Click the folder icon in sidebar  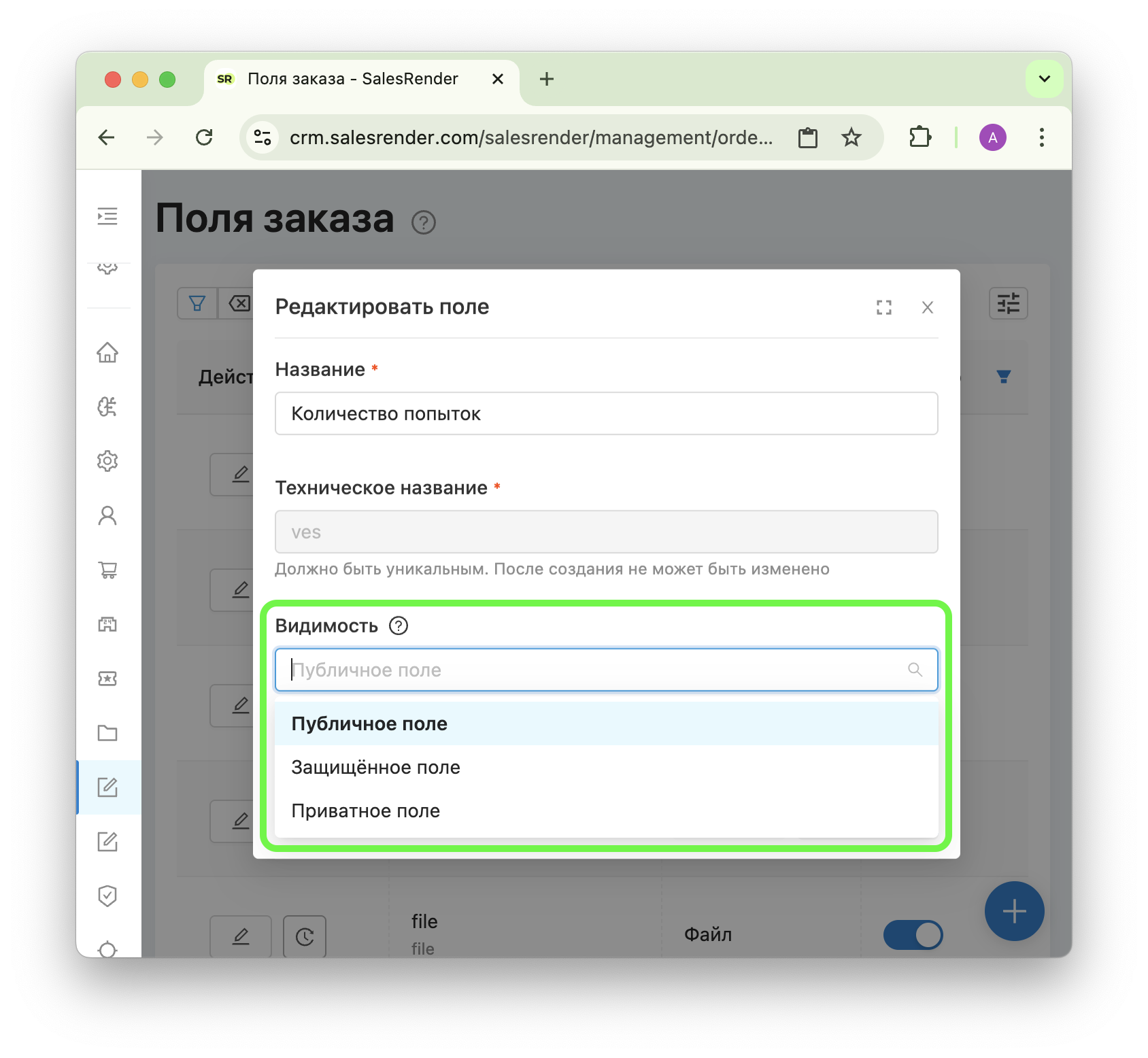coord(107,733)
